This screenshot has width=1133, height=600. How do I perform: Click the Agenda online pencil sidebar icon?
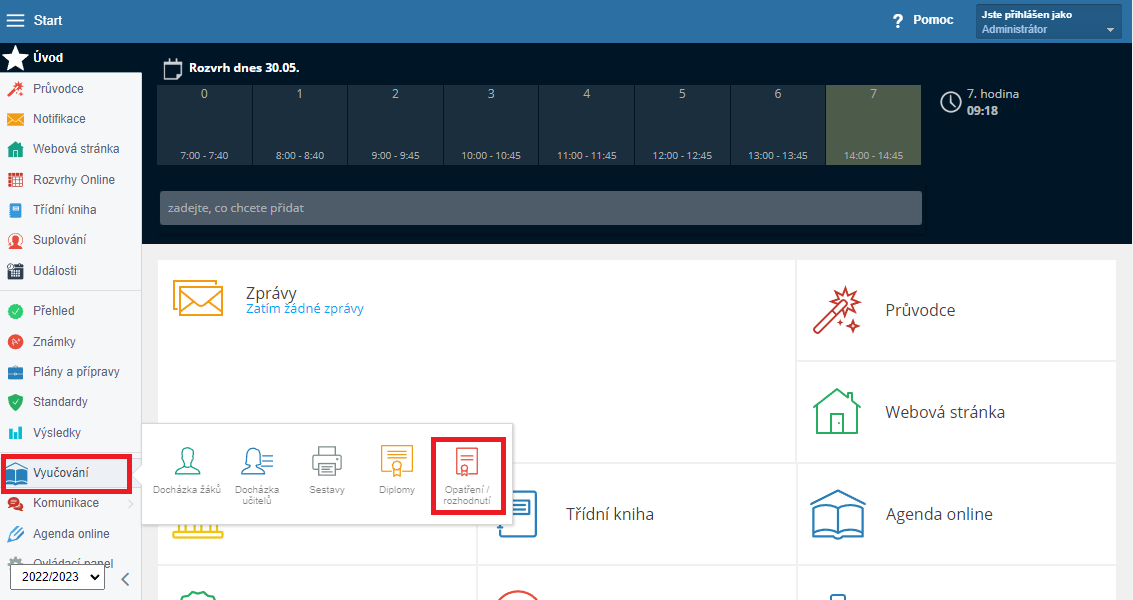point(15,534)
